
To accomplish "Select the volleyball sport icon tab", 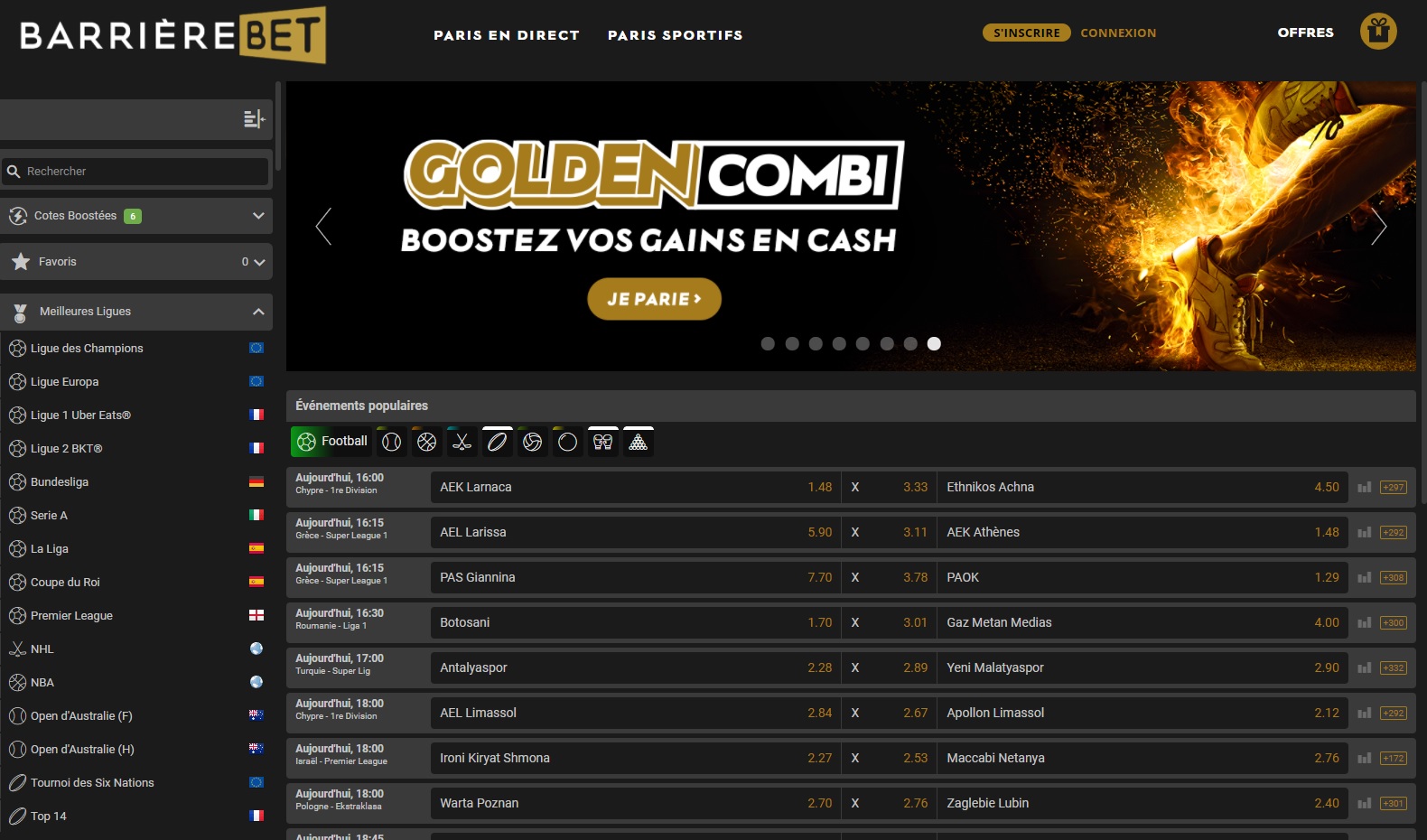I will tap(532, 442).
